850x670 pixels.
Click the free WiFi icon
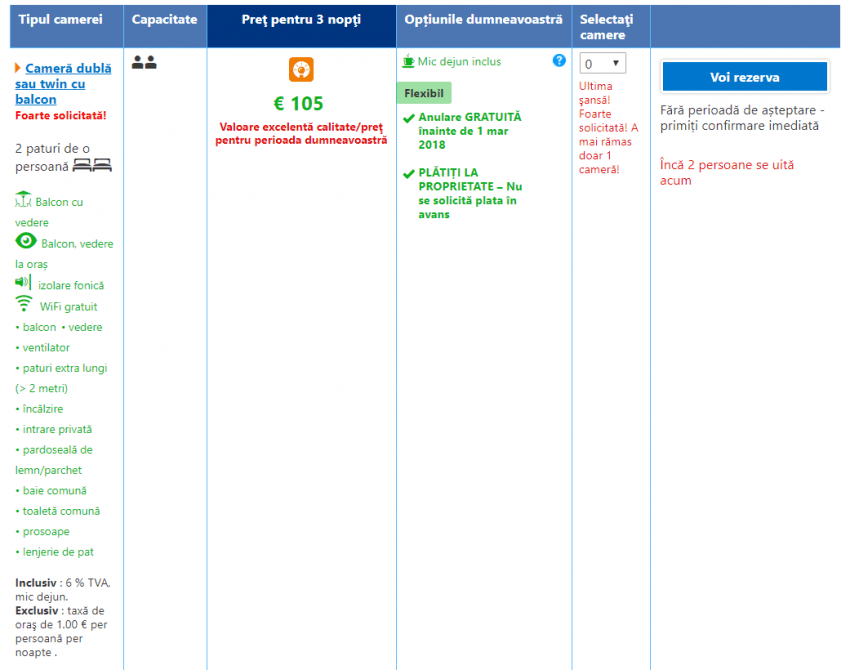click(x=24, y=304)
